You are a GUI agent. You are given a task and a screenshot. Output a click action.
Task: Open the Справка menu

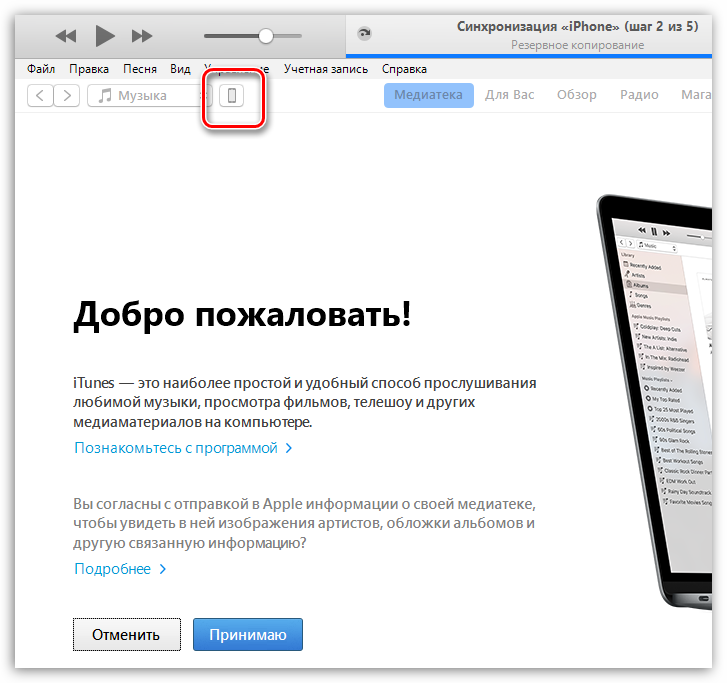404,69
